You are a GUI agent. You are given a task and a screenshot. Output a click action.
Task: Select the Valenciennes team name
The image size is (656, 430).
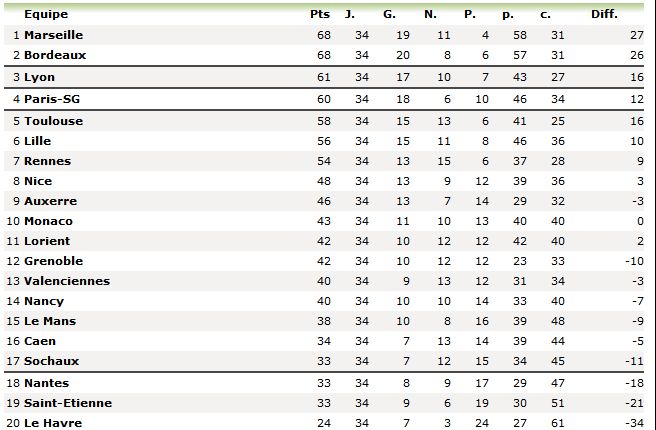coord(67,281)
